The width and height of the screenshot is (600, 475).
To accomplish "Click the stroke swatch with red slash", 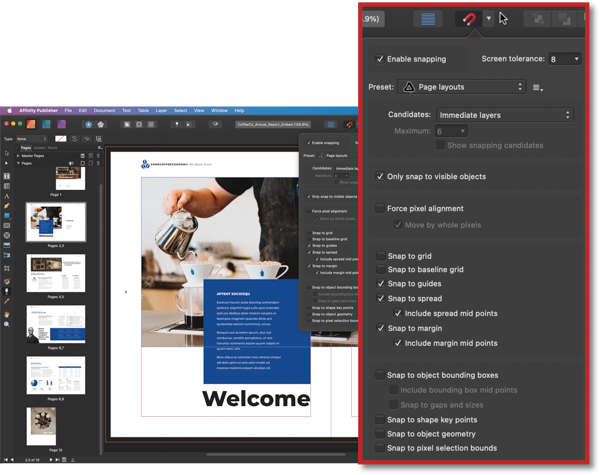I will click(x=60, y=139).
